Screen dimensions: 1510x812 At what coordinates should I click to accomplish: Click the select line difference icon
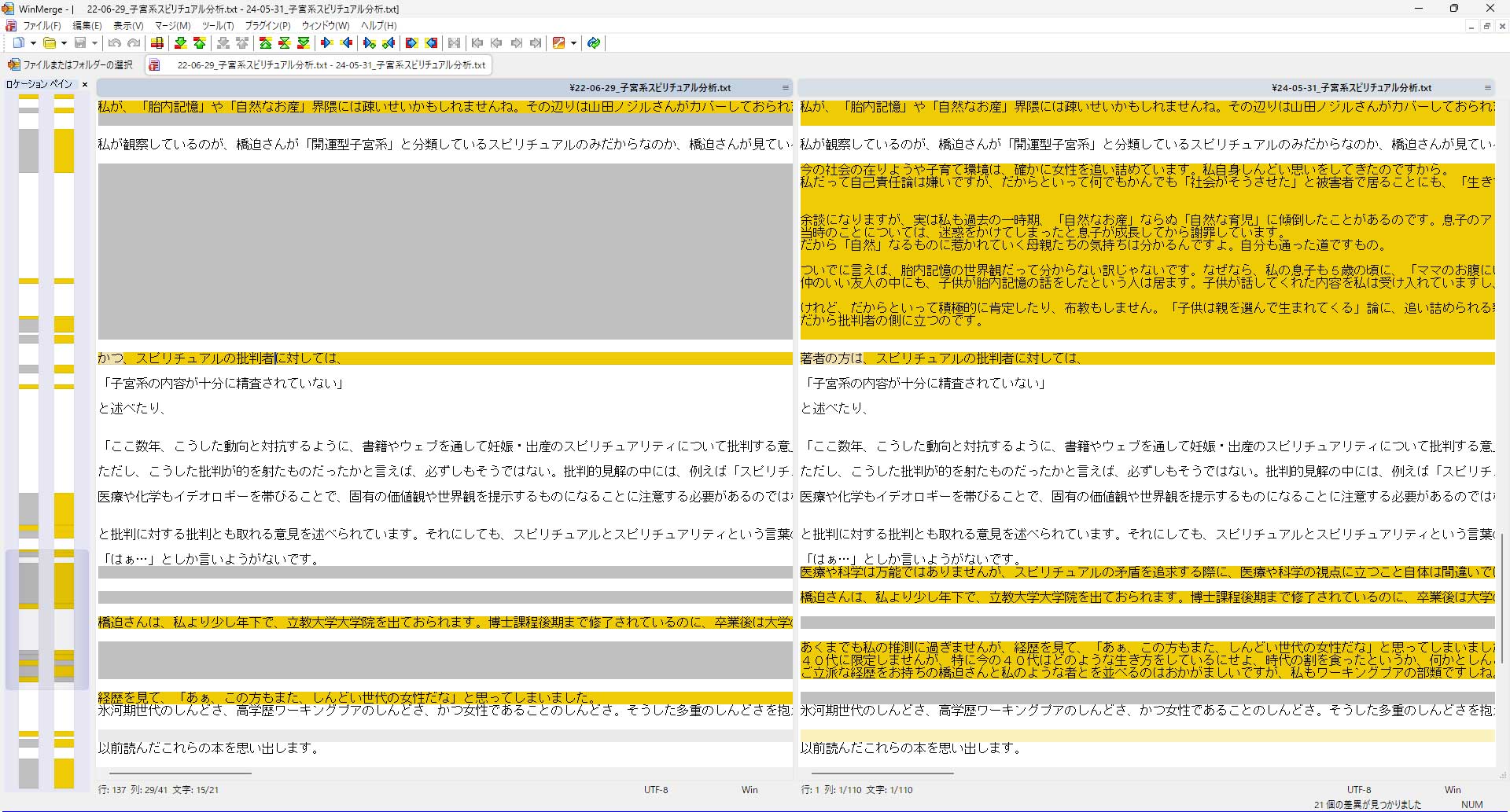[x=157, y=43]
